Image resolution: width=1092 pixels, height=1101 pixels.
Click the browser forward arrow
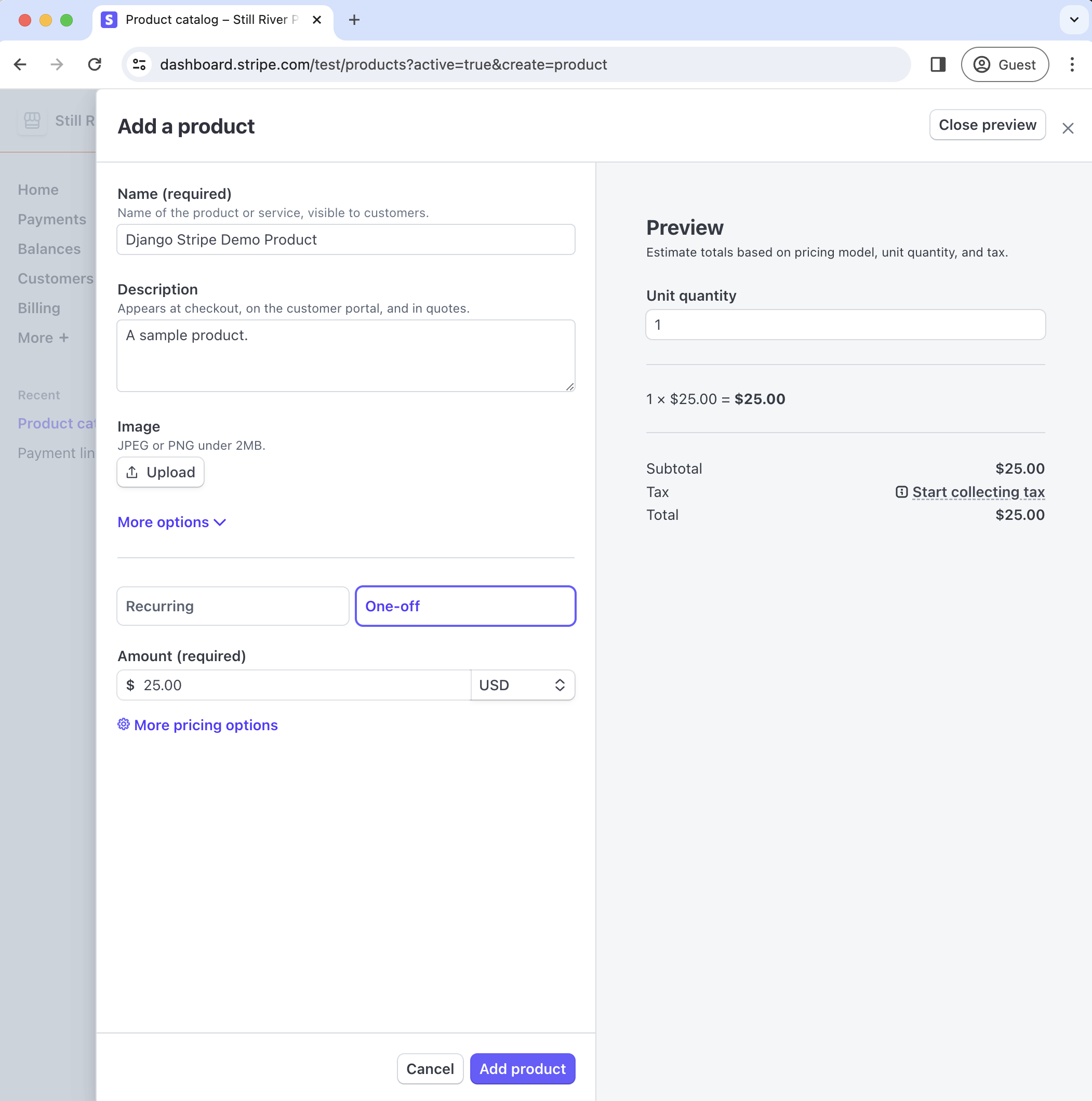point(57,64)
